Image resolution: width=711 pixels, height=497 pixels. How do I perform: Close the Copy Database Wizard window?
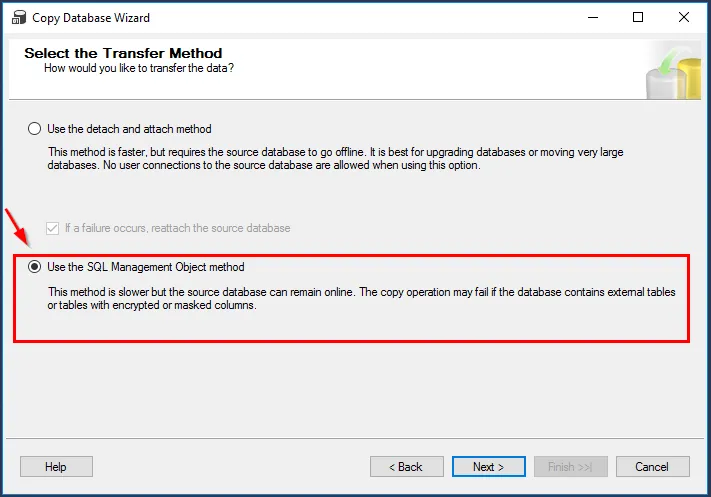click(684, 17)
